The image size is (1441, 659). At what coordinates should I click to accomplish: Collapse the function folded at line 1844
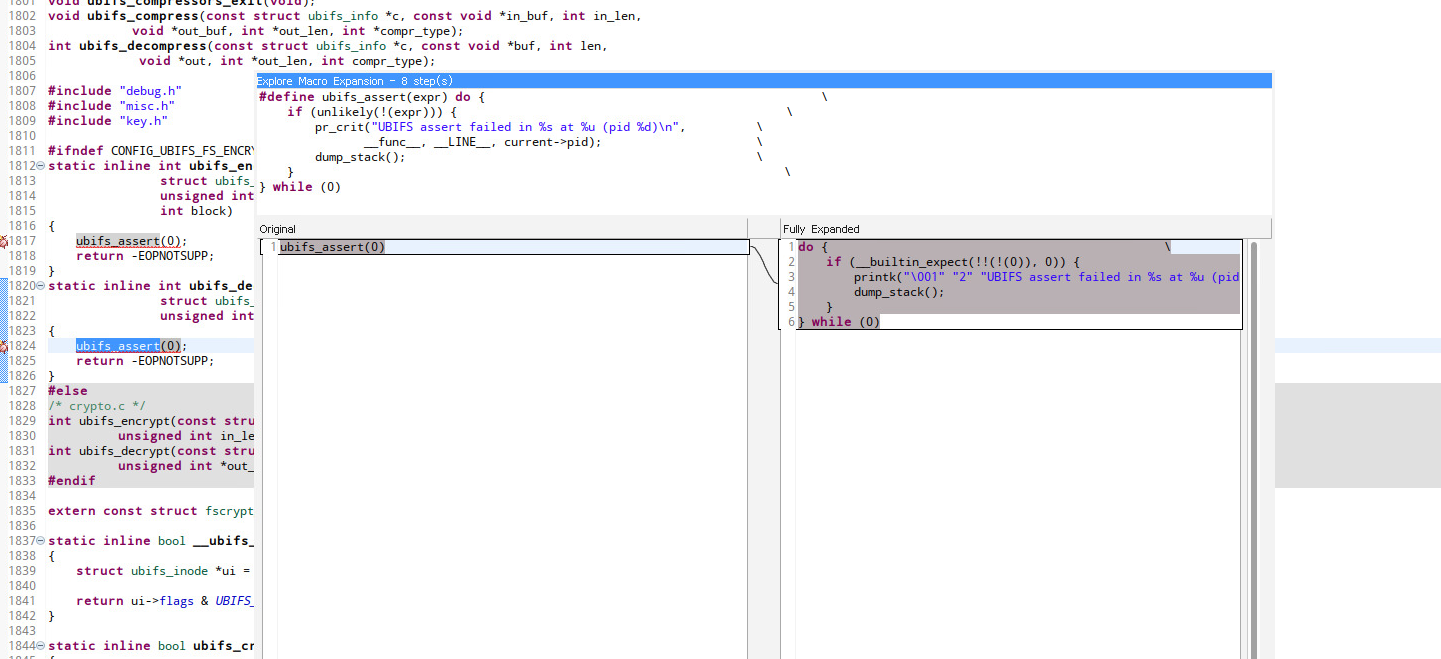click(x=41, y=646)
